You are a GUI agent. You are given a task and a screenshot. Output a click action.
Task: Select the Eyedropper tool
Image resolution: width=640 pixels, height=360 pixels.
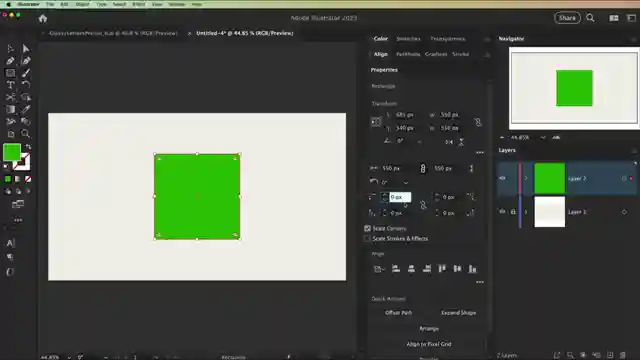[26, 109]
